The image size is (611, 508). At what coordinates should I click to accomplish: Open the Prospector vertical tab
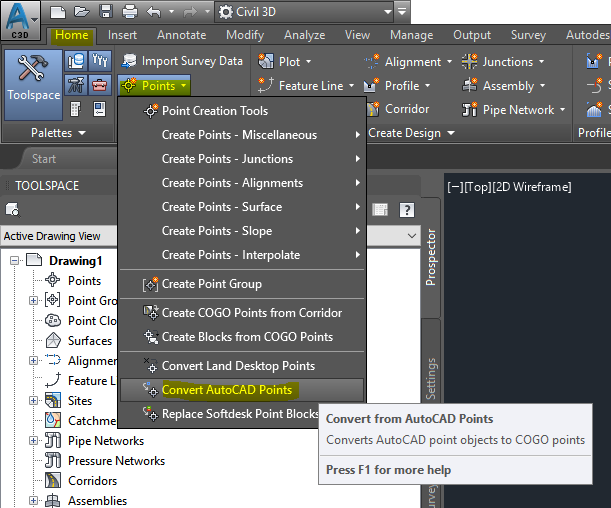click(x=431, y=257)
